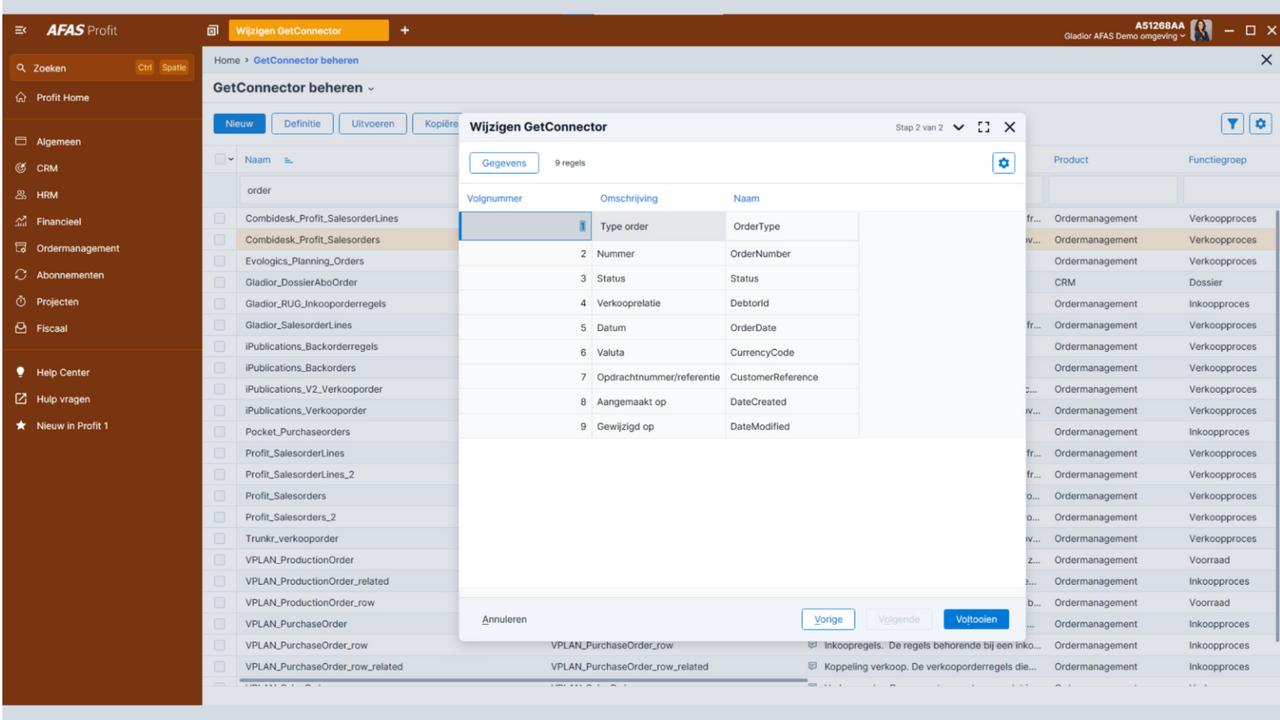Click the Uitvoeren button
The image size is (1280, 720).
coord(373,124)
